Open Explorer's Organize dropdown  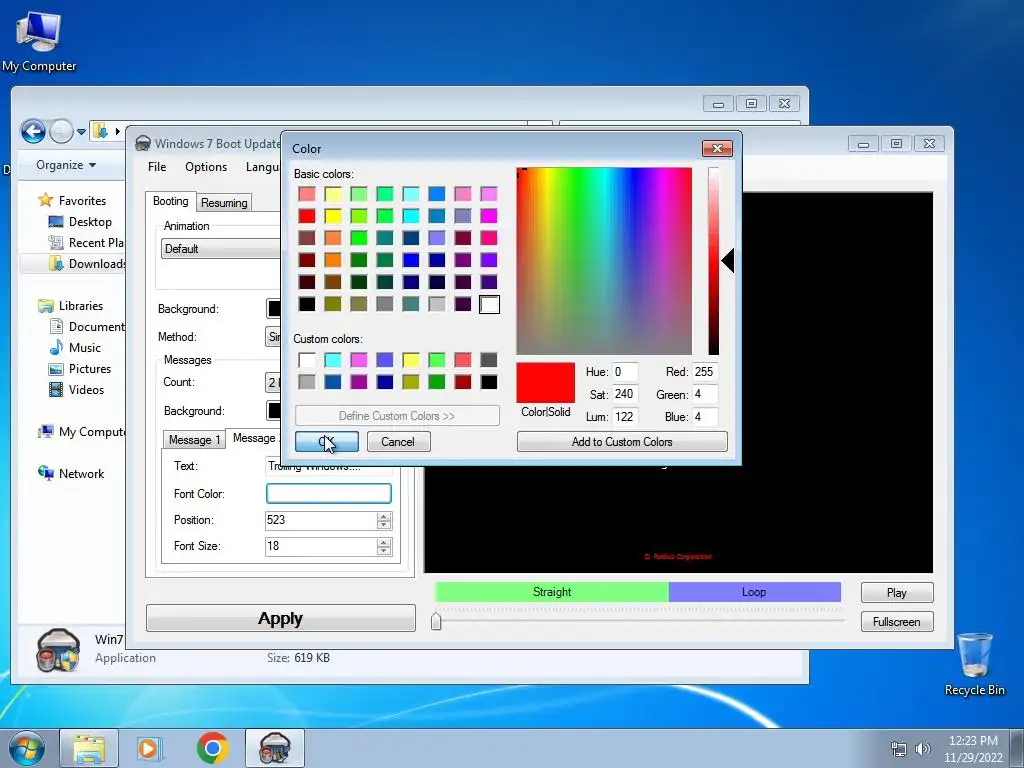pos(66,165)
